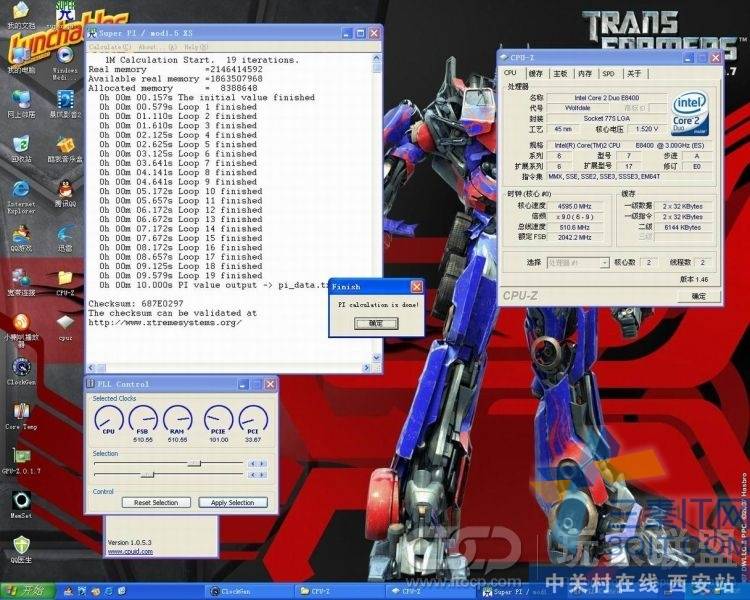Screen dimensions: 750x600
Task: Open the Help menu in Super PI
Action: click(196, 47)
